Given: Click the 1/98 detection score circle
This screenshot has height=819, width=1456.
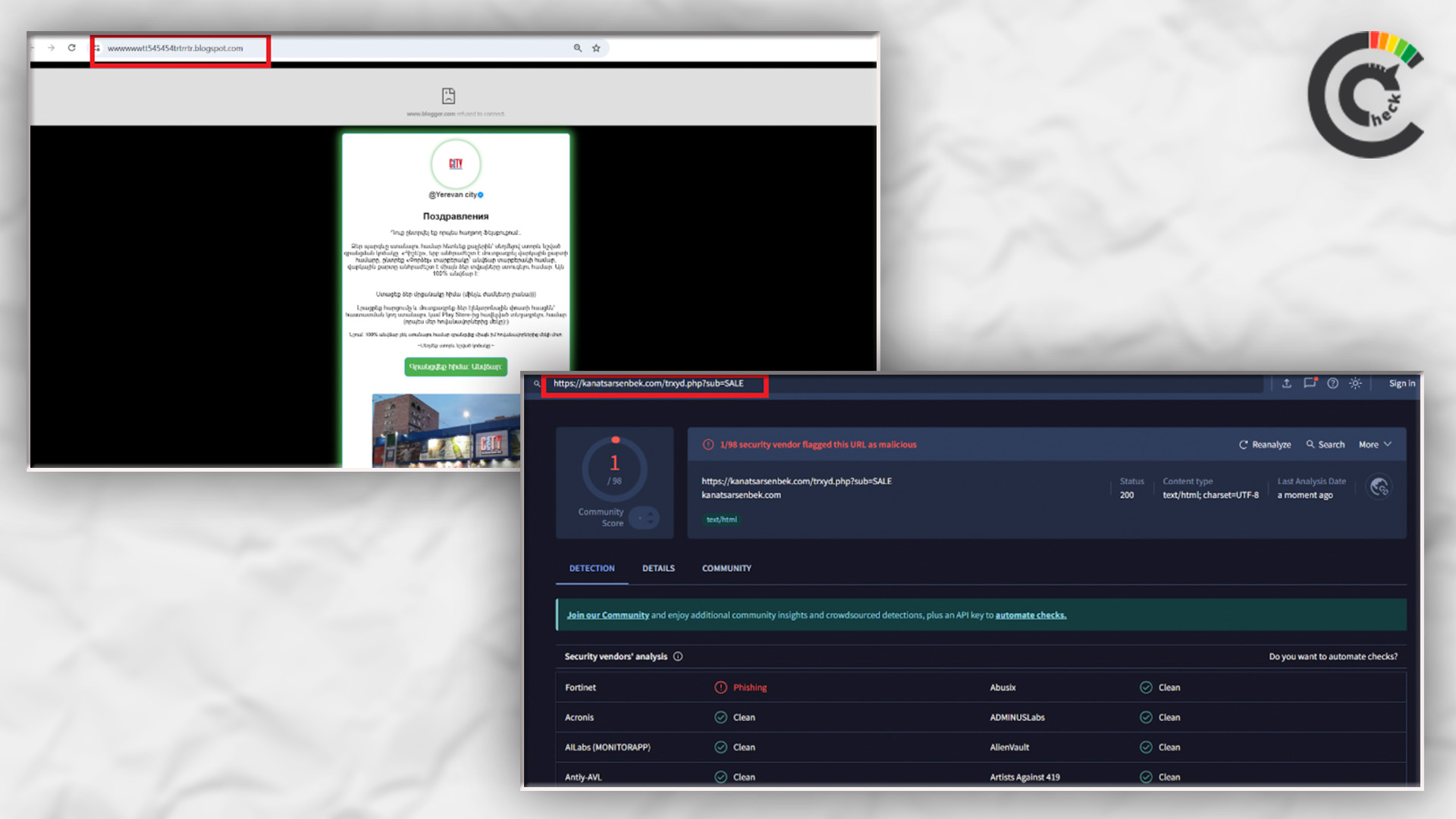Looking at the screenshot, I should 614,469.
